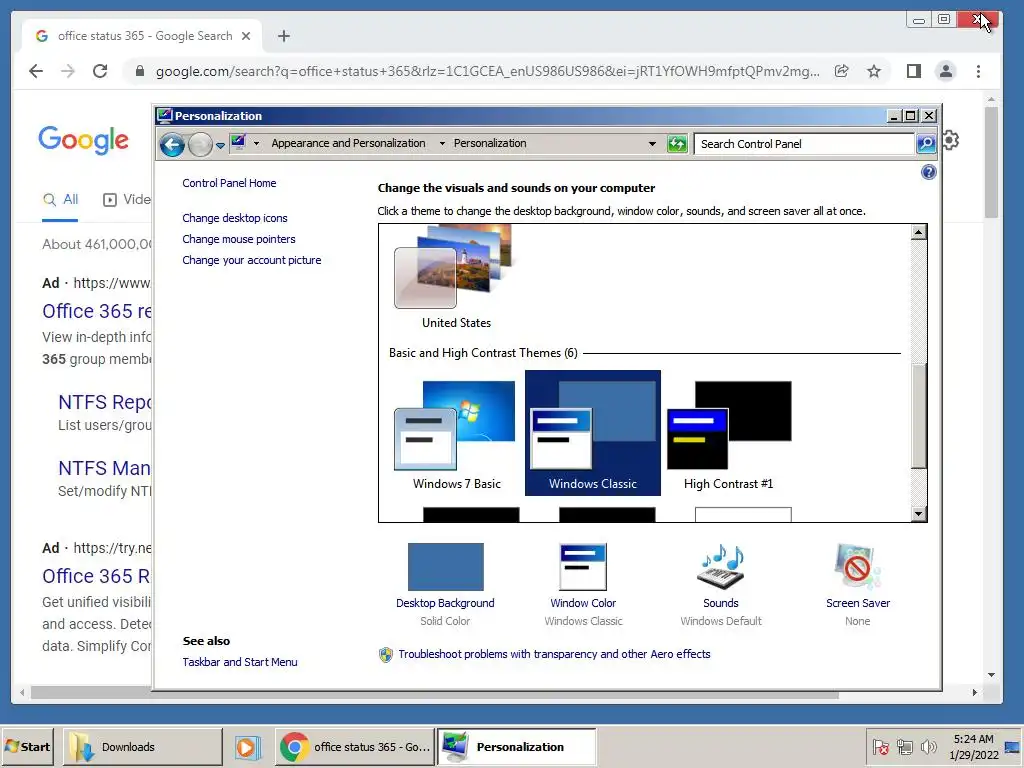The image size is (1024, 768).
Task: Open Change desktop icons link
Action: (x=234, y=218)
